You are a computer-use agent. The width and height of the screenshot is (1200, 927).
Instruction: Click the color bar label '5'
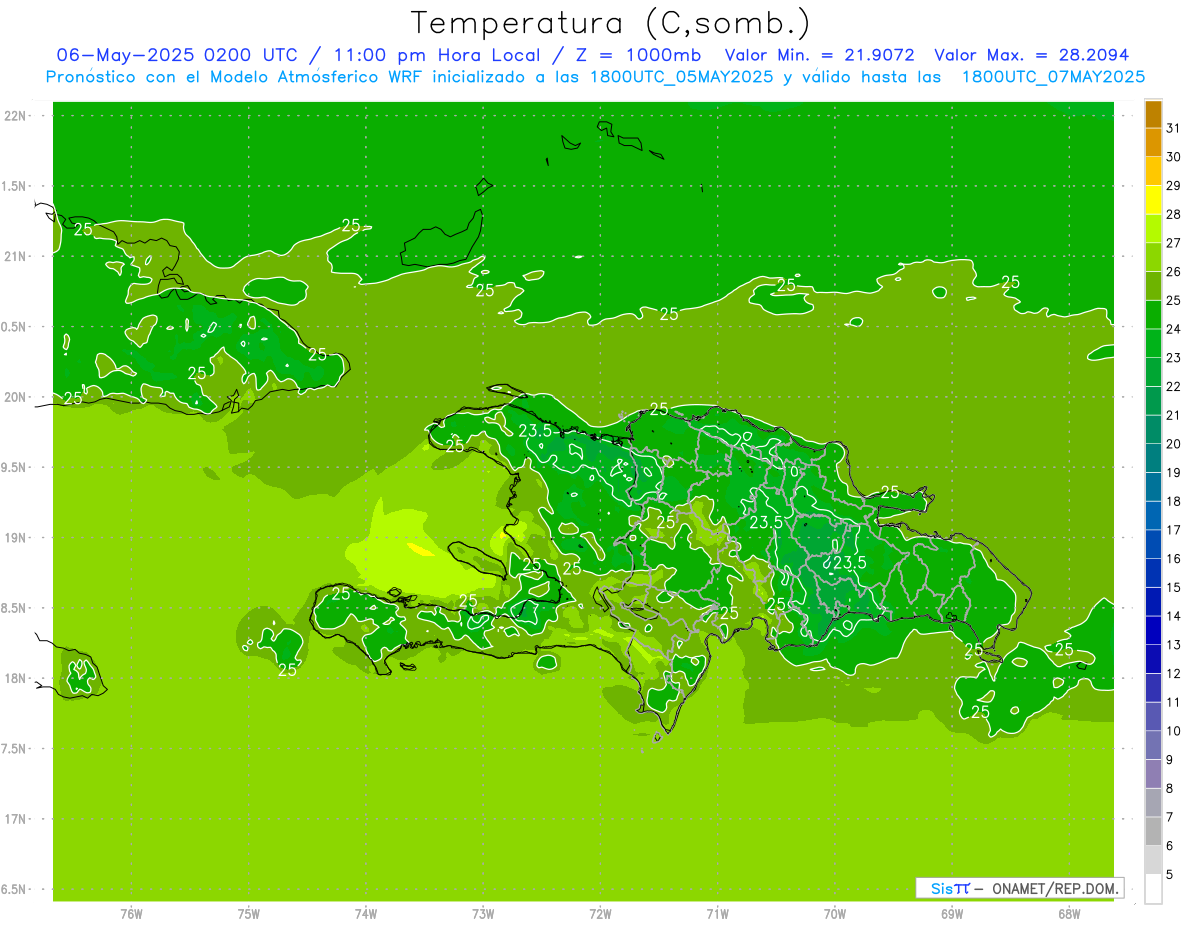tap(1170, 875)
